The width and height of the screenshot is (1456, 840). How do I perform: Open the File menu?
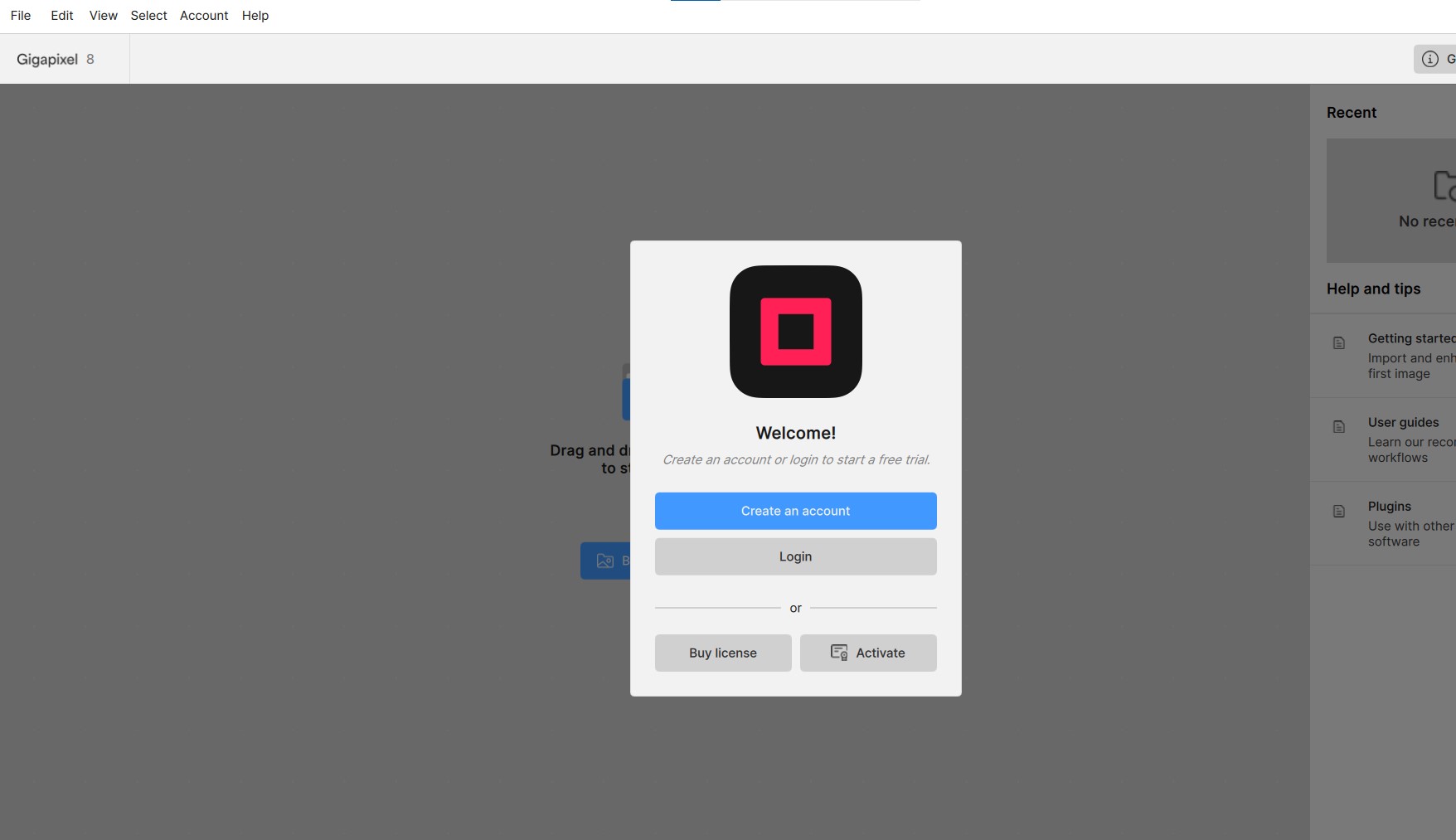point(21,16)
